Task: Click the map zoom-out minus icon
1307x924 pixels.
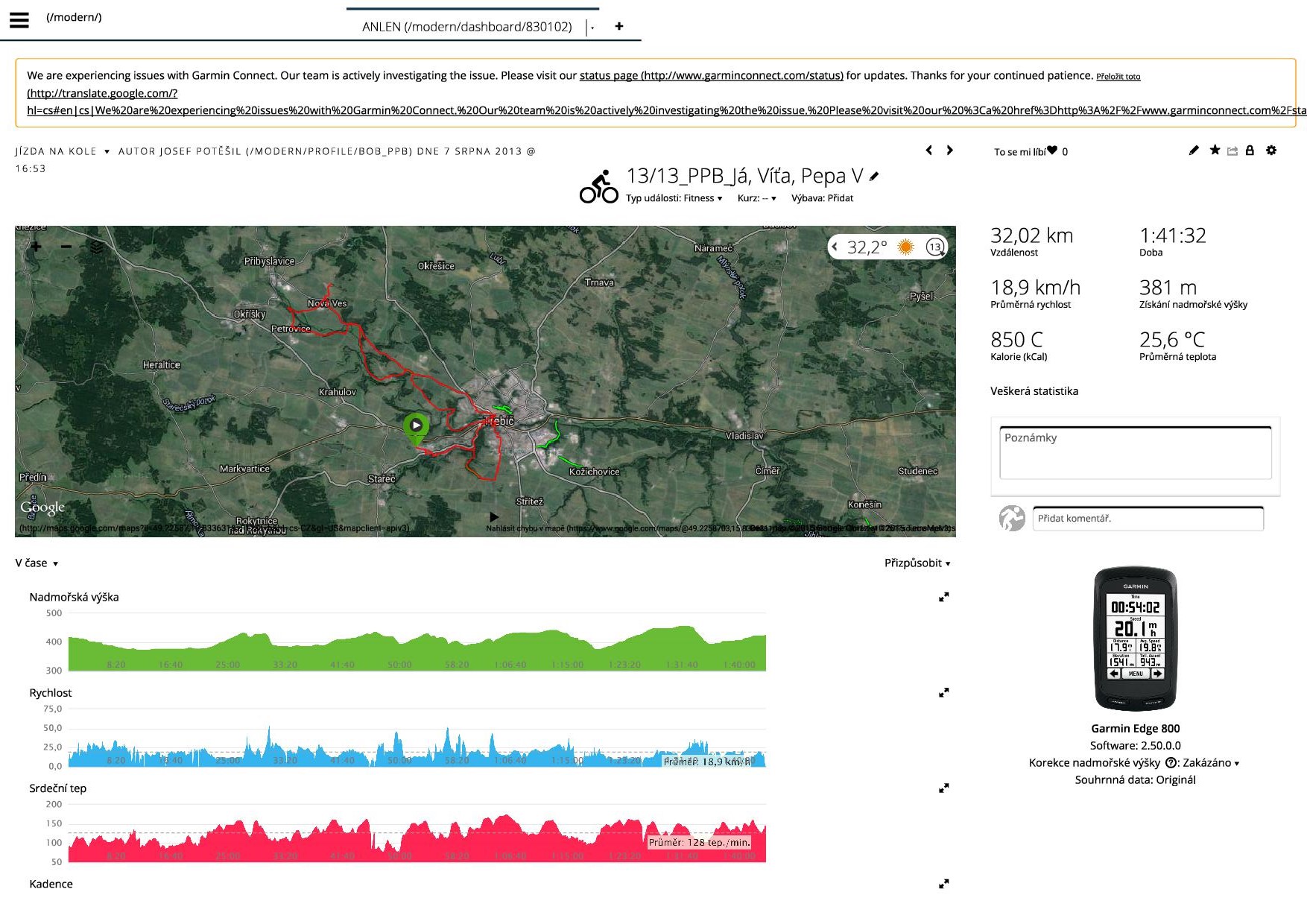Action: [66, 247]
